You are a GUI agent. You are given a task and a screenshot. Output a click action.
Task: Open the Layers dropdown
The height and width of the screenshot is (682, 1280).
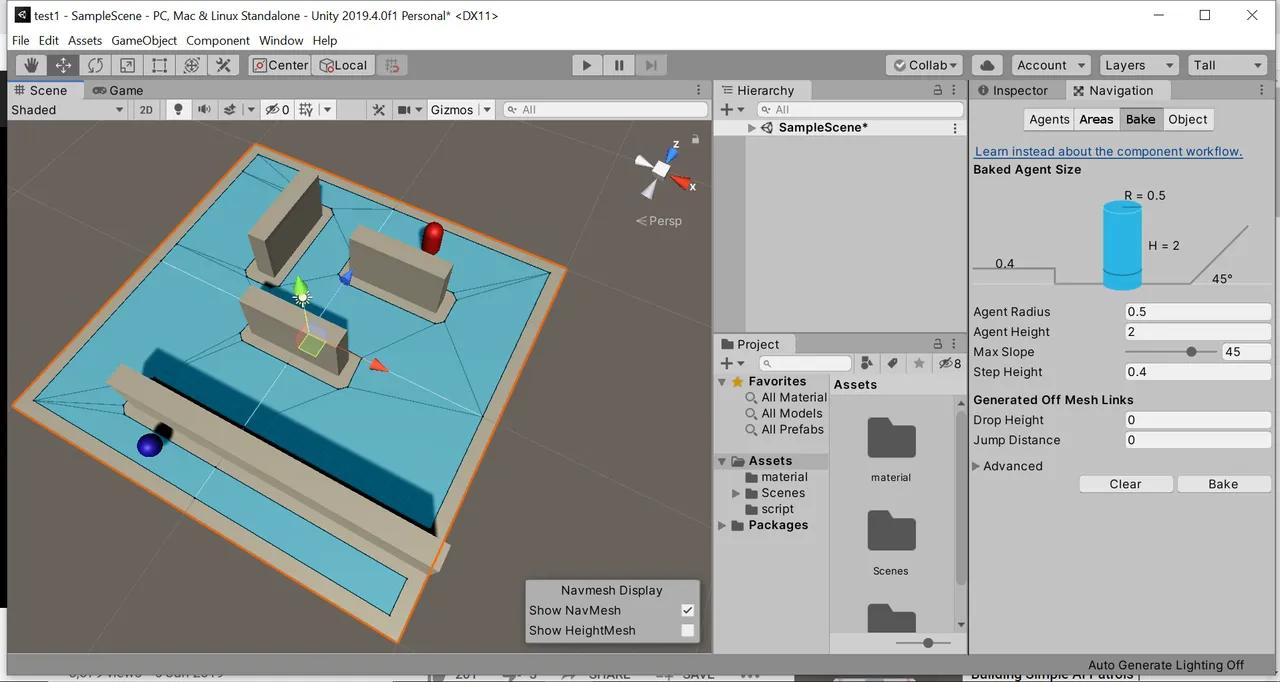click(1138, 65)
